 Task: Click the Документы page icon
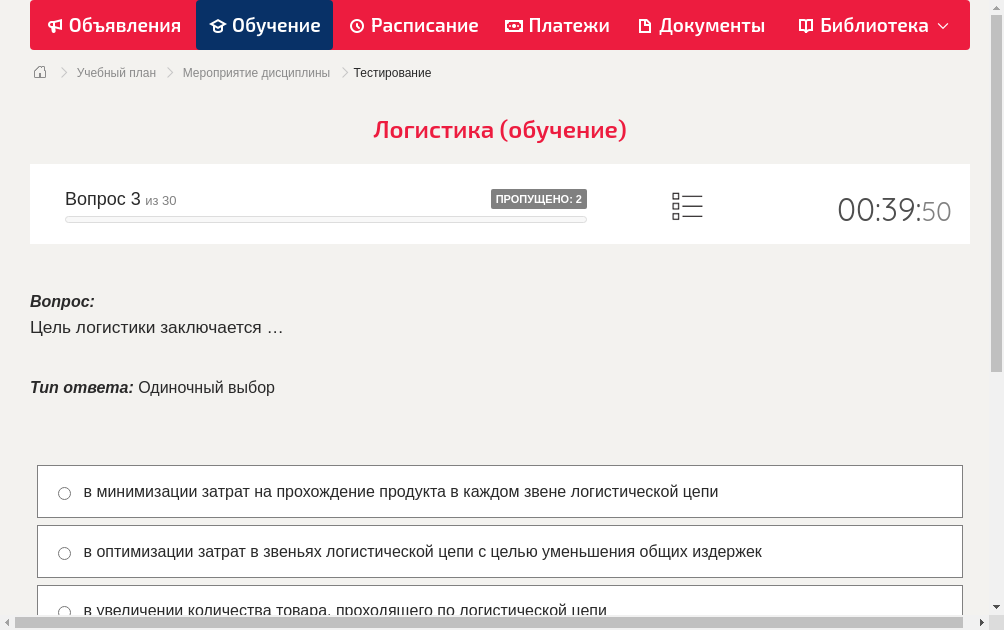tap(645, 25)
